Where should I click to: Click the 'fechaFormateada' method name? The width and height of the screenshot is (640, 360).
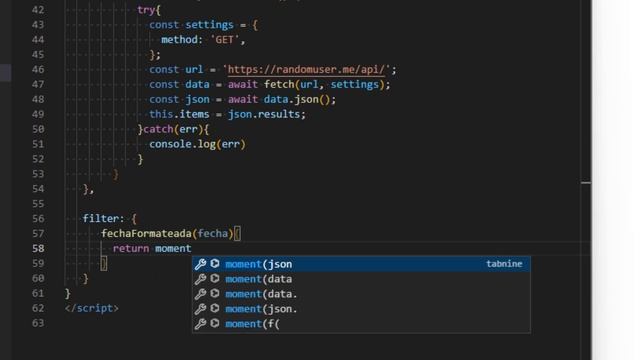point(146,233)
